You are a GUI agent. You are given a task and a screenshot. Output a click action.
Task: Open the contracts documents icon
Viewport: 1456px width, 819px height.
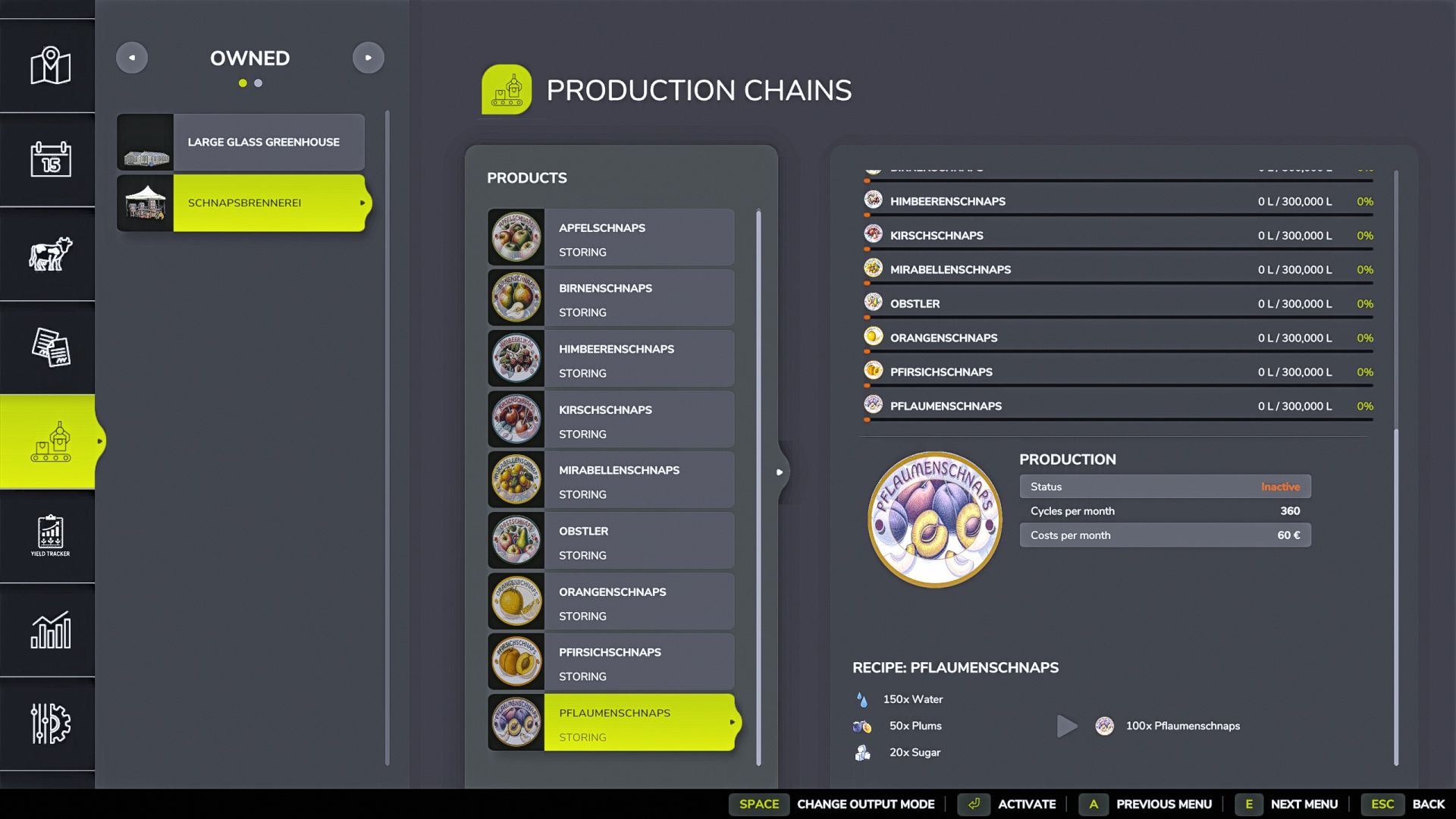pyautogui.click(x=50, y=347)
